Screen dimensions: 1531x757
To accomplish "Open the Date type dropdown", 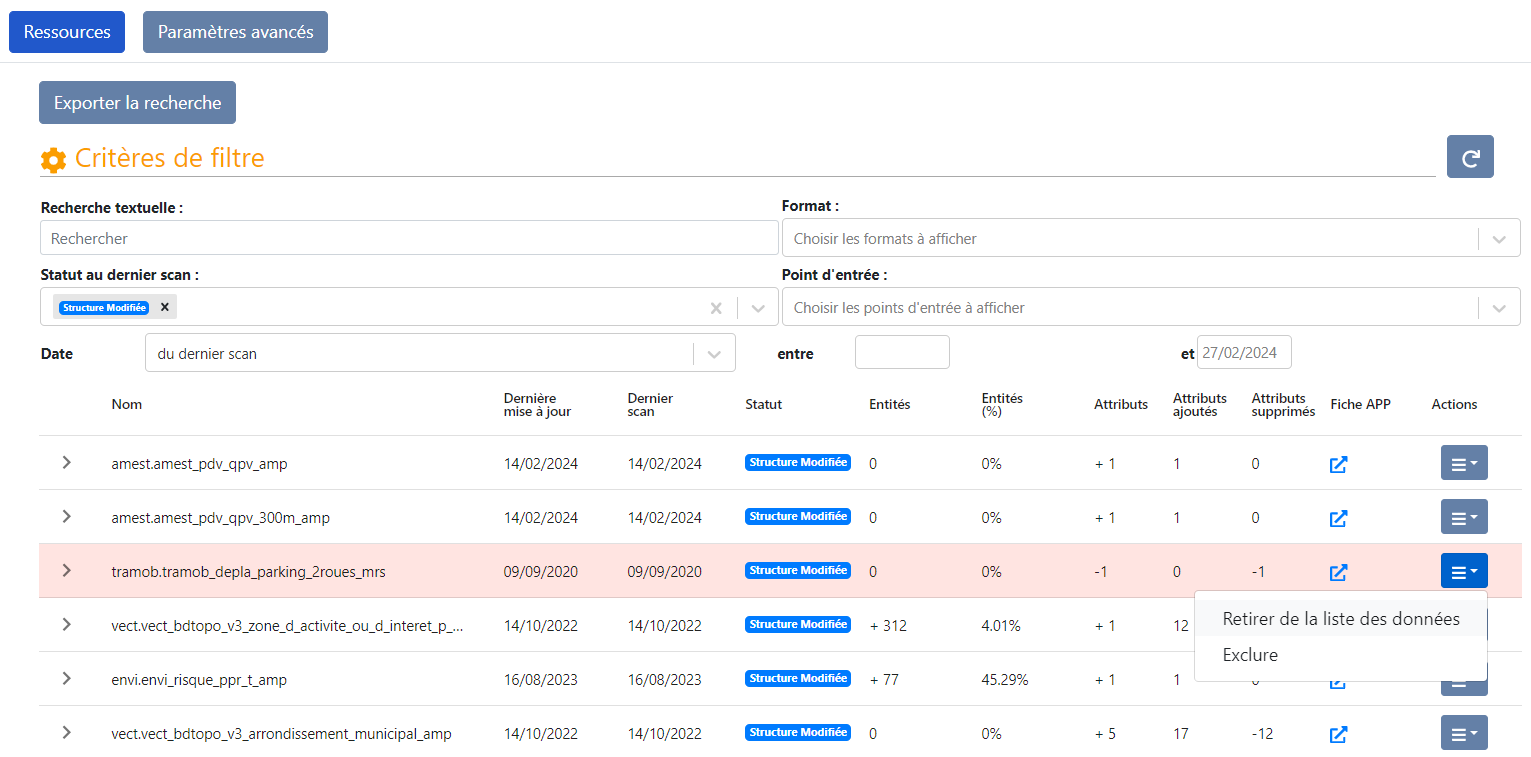I will pyautogui.click(x=440, y=353).
